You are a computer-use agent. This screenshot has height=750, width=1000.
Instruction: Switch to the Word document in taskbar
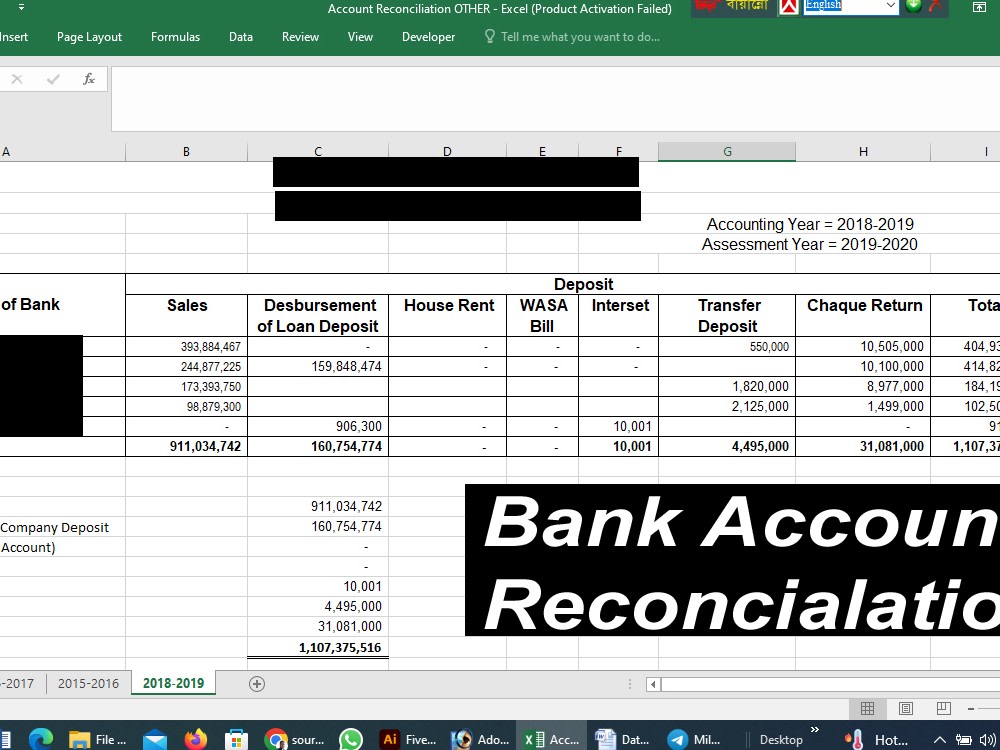(622, 740)
